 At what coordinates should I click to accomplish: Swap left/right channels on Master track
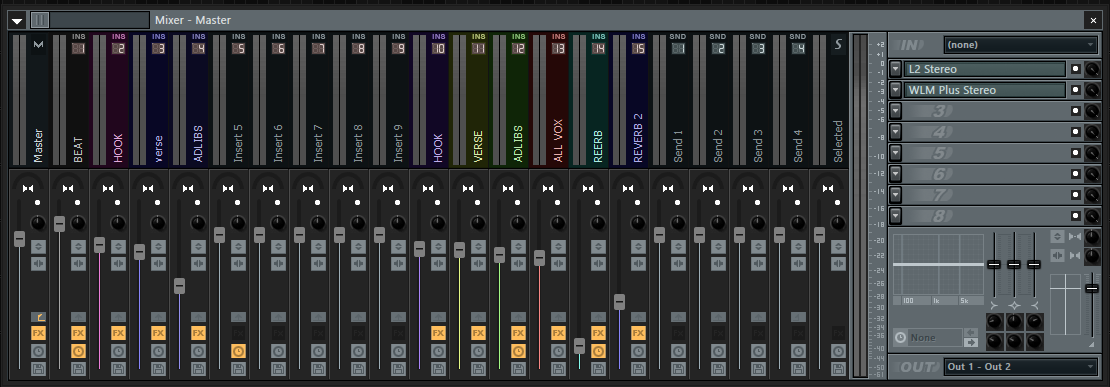pos(38,264)
